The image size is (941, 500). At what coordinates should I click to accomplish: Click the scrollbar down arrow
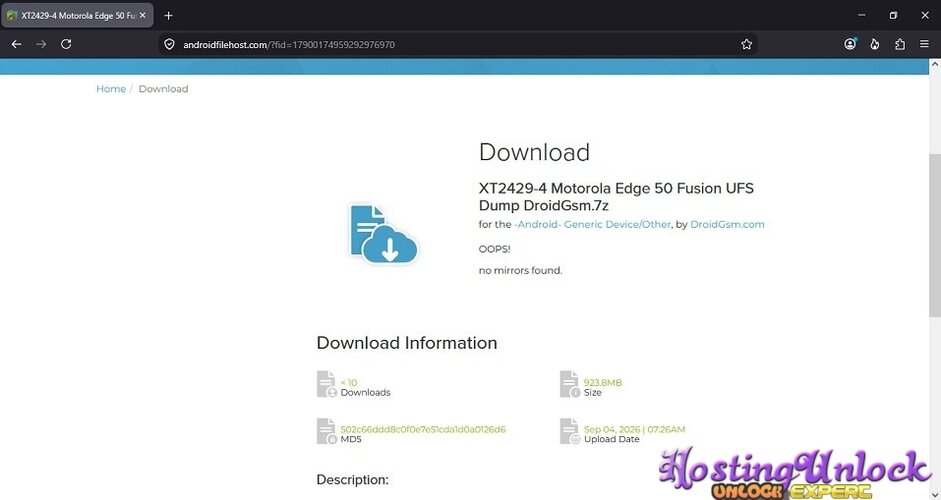click(934, 494)
